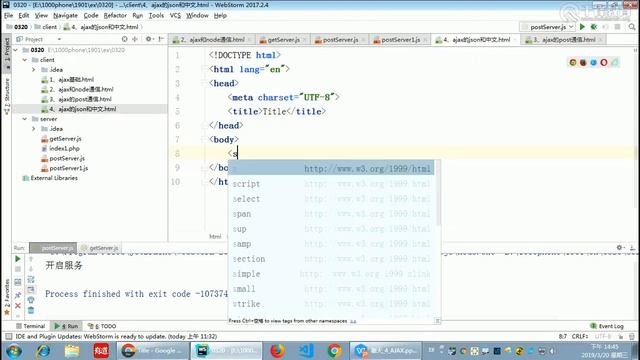Open the Terminal tool window

(30, 326)
